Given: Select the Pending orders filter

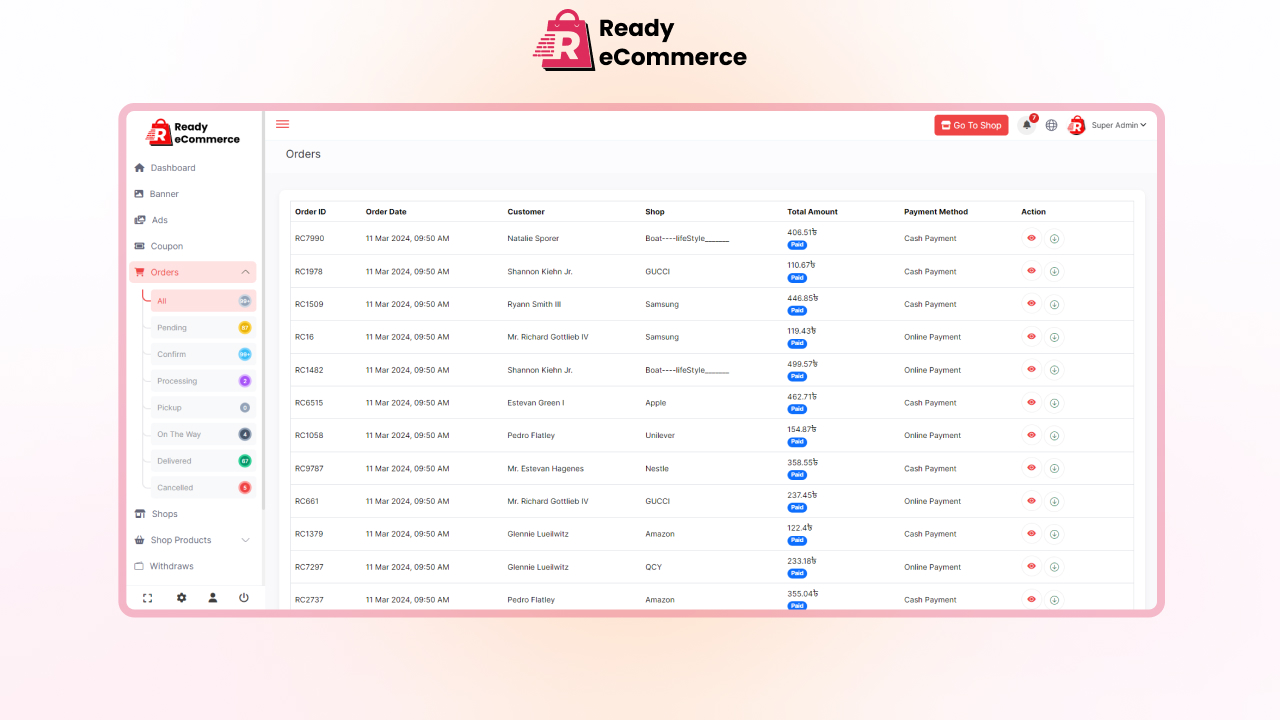Looking at the screenshot, I should pos(171,327).
